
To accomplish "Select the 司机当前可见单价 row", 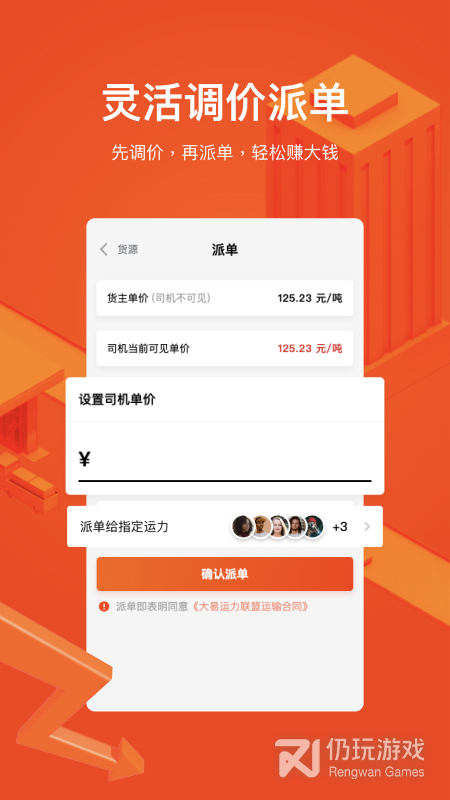I will [x=225, y=348].
